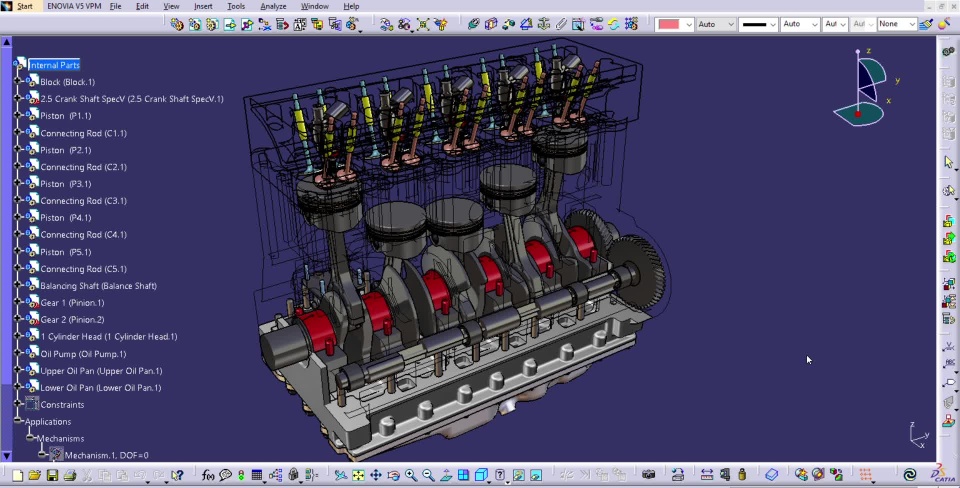Screen dimensions: 960x488
Task: Click the Print icon
Action: (x=69, y=476)
